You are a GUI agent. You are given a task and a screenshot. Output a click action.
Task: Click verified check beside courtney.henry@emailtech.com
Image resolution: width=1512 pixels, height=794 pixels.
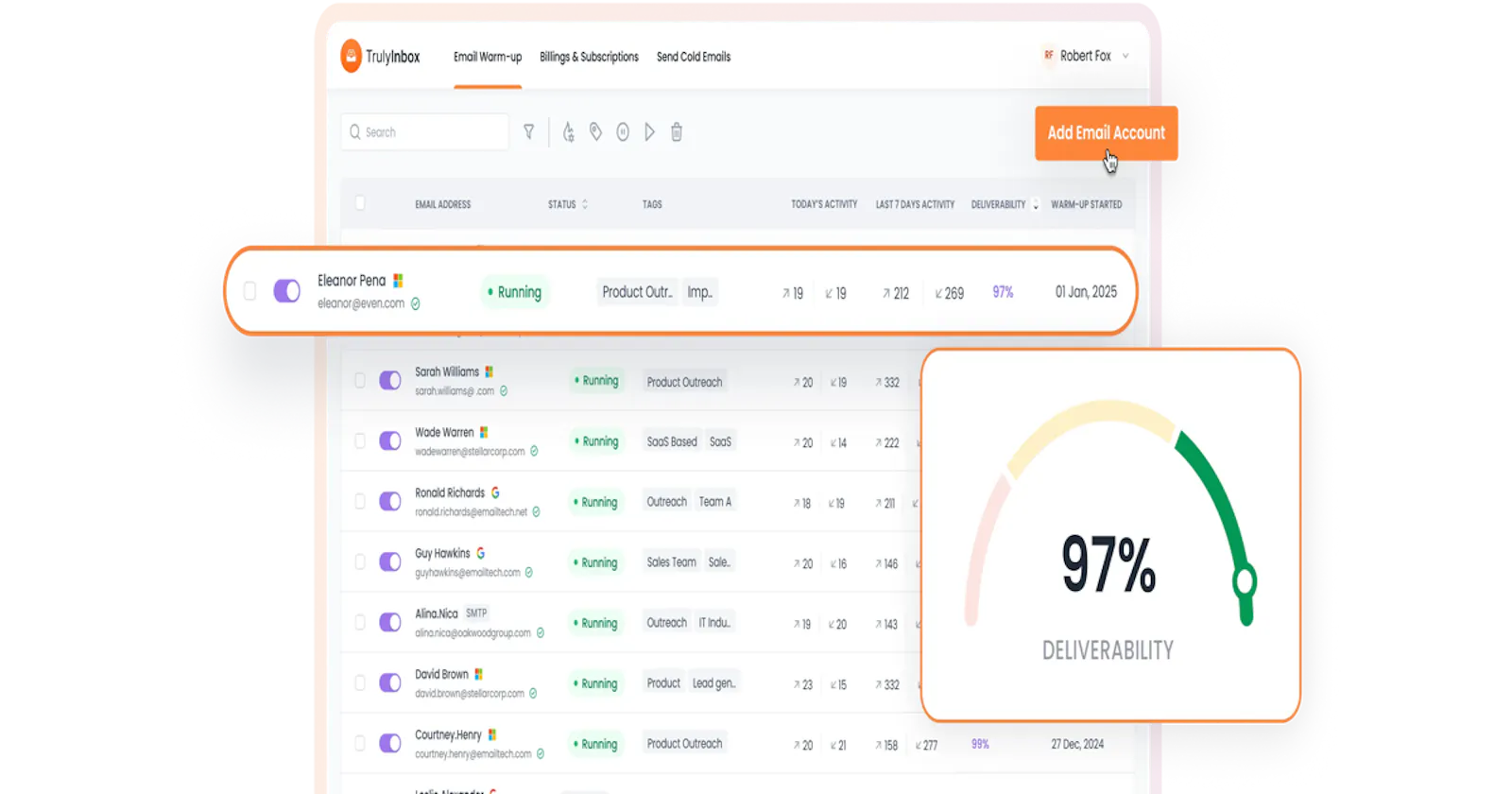(540, 753)
